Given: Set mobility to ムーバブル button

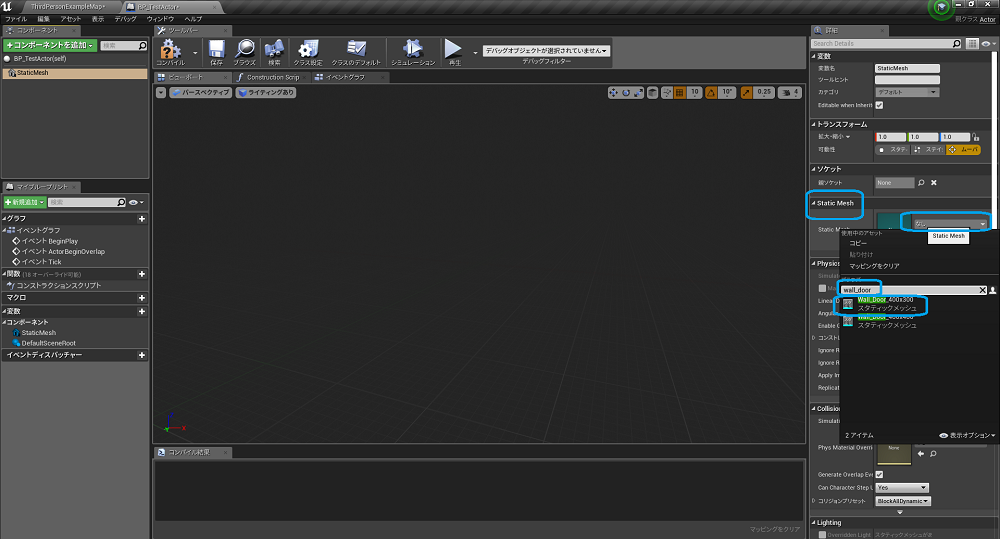Looking at the screenshot, I should pyautogui.click(x=963, y=150).
